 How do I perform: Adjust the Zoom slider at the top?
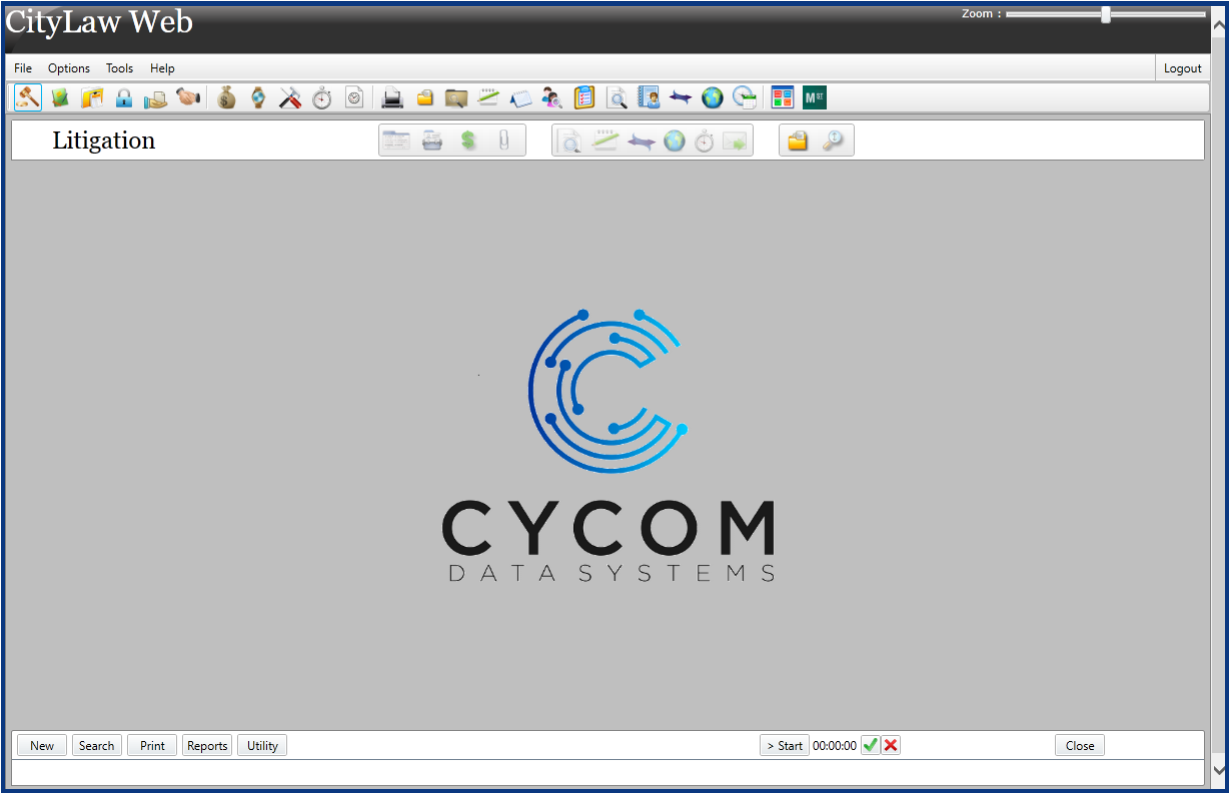pyautogui.click(x=1105, y=14)
